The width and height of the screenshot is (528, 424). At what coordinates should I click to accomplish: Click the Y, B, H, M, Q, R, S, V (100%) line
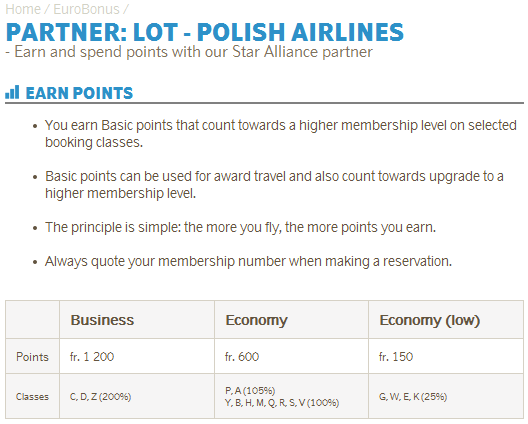pos(282,403)
